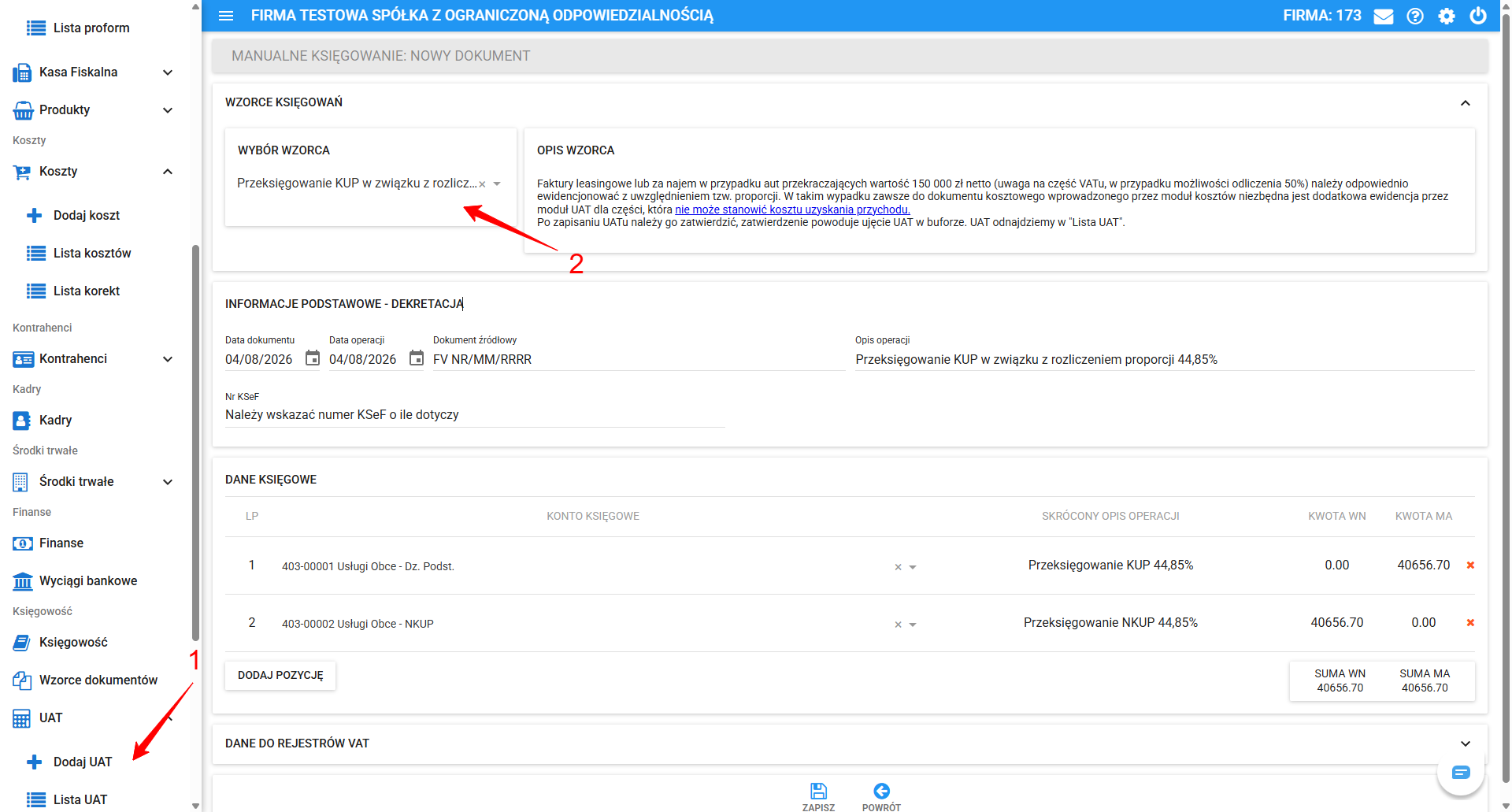Image resolution: width=1512 pixels, height=812 pixels.
Task: Clear account 403-00002 selection
Action: (898, 625)
